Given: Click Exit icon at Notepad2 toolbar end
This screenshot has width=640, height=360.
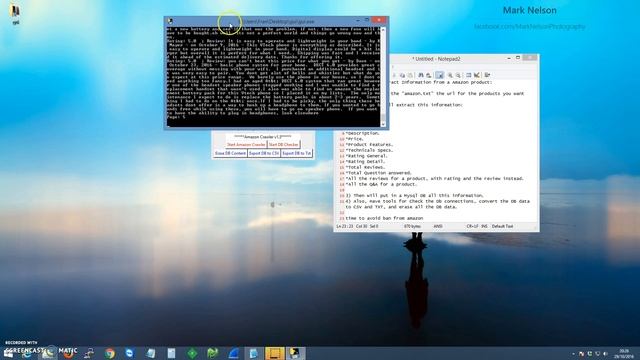Looking at the screenshot, I should click(487, 75).
